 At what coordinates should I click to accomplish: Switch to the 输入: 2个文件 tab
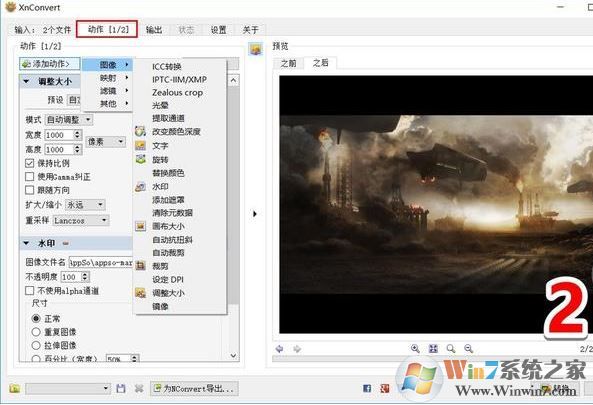pyautogui.click(x=42, y=30)
